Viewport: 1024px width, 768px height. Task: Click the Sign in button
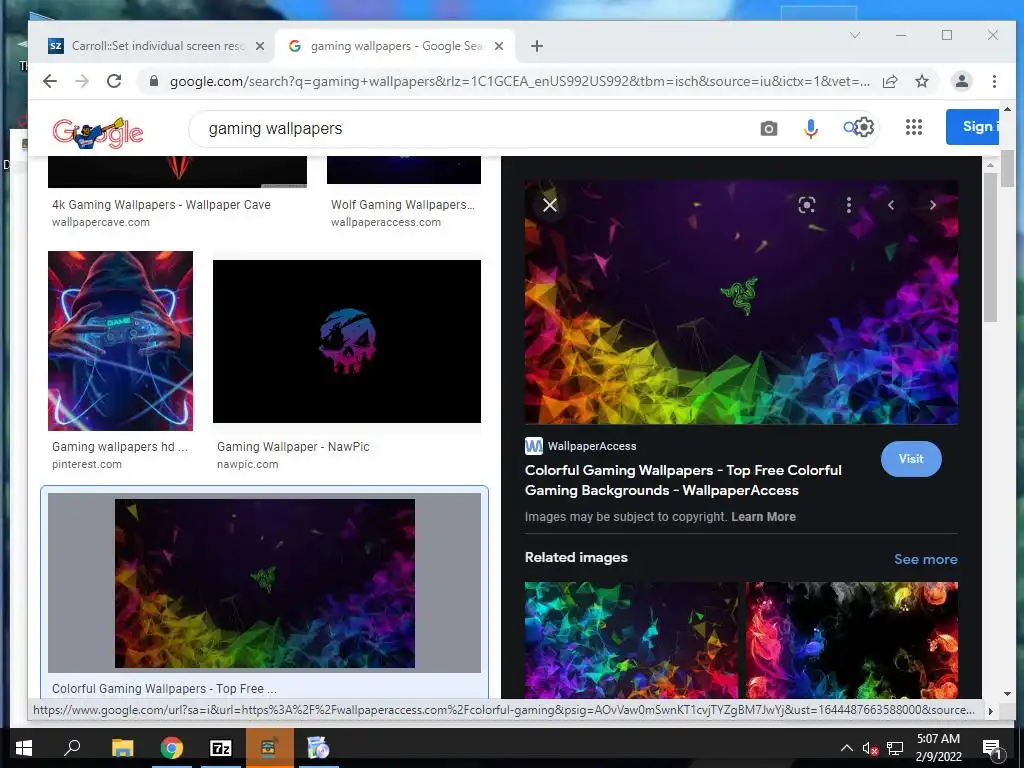coord(972,127)
